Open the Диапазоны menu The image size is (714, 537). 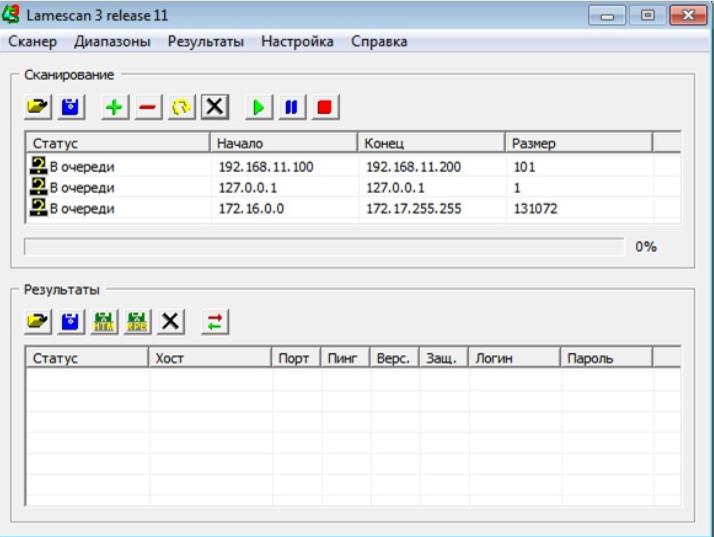pos(112,42)
